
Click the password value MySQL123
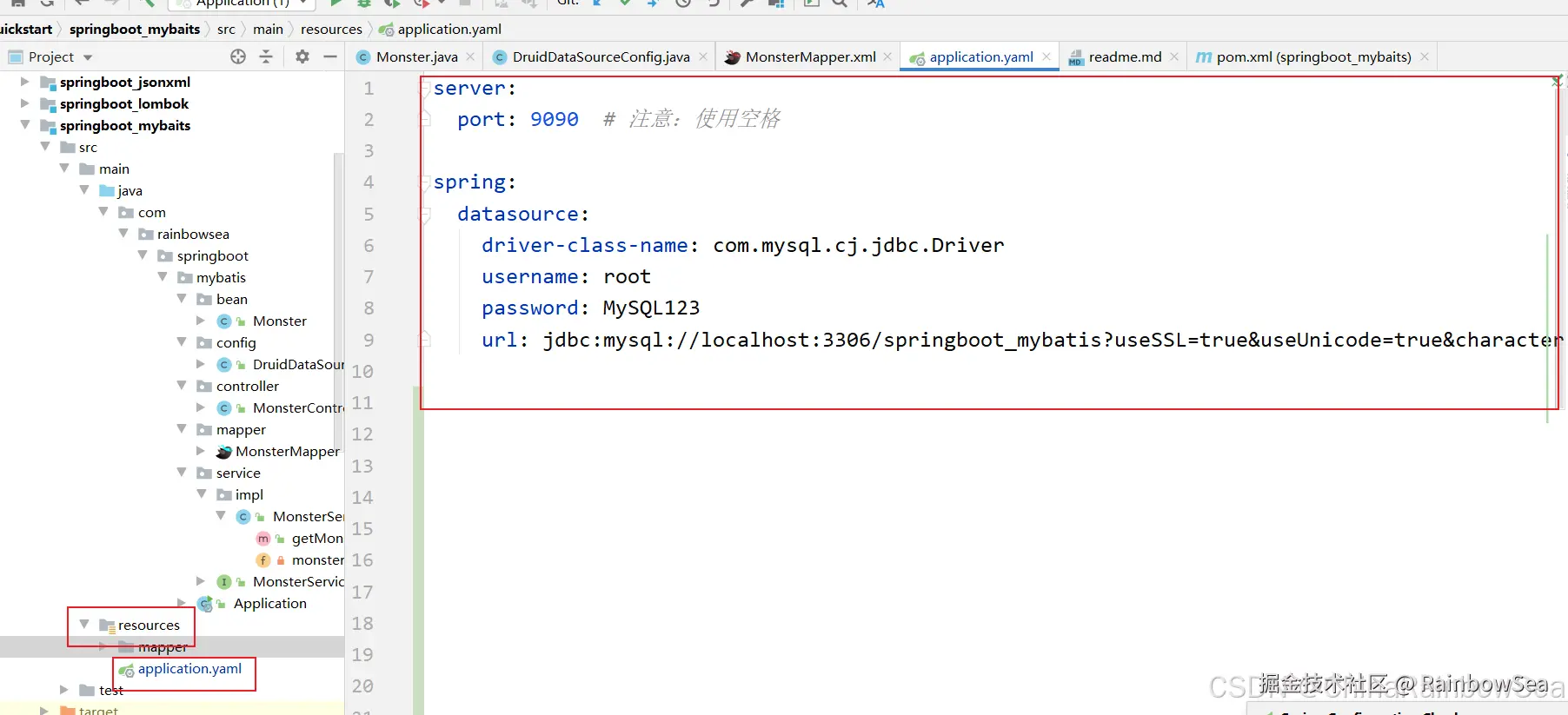(651, 308)
